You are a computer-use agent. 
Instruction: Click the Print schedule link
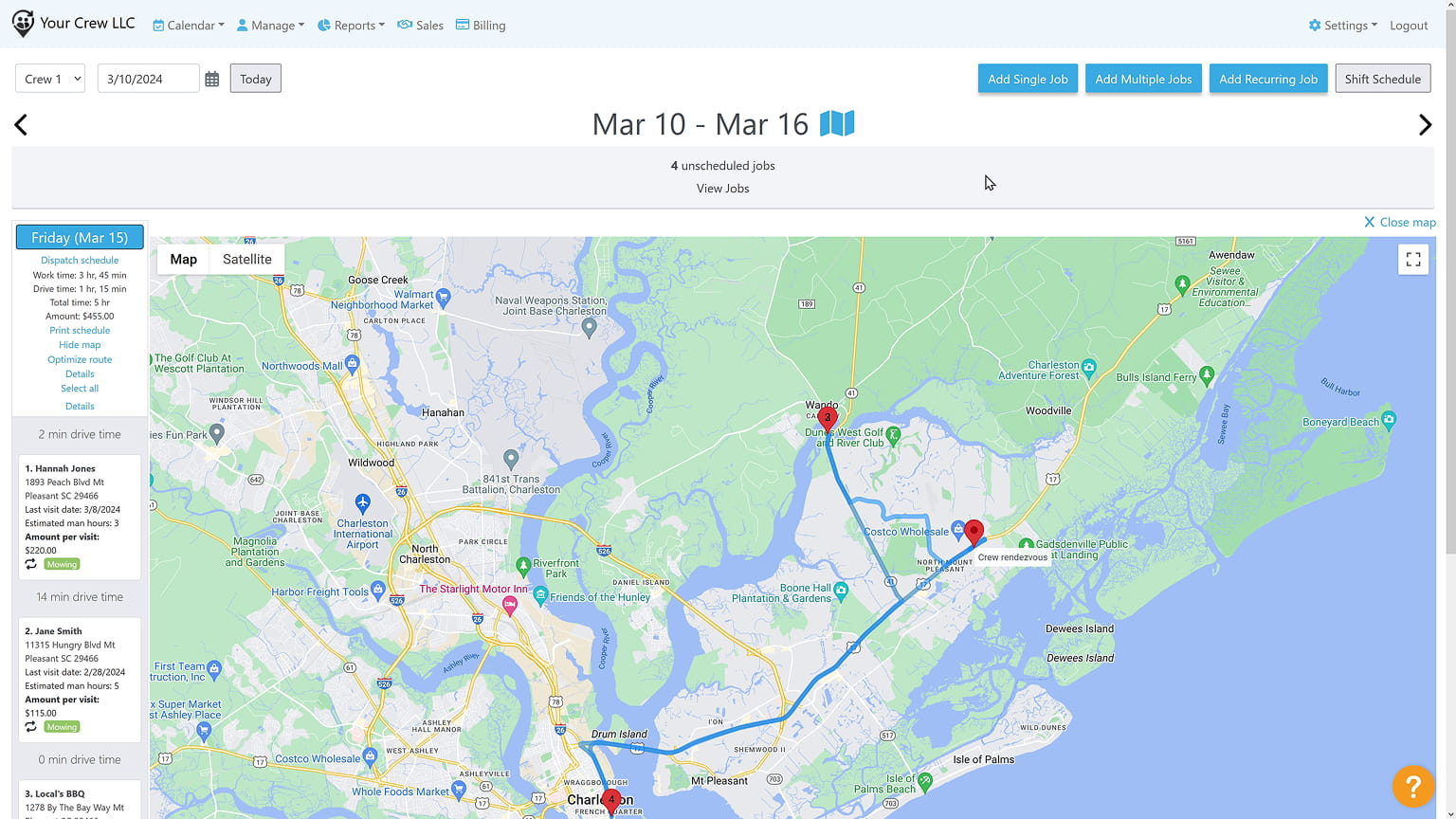80,331
